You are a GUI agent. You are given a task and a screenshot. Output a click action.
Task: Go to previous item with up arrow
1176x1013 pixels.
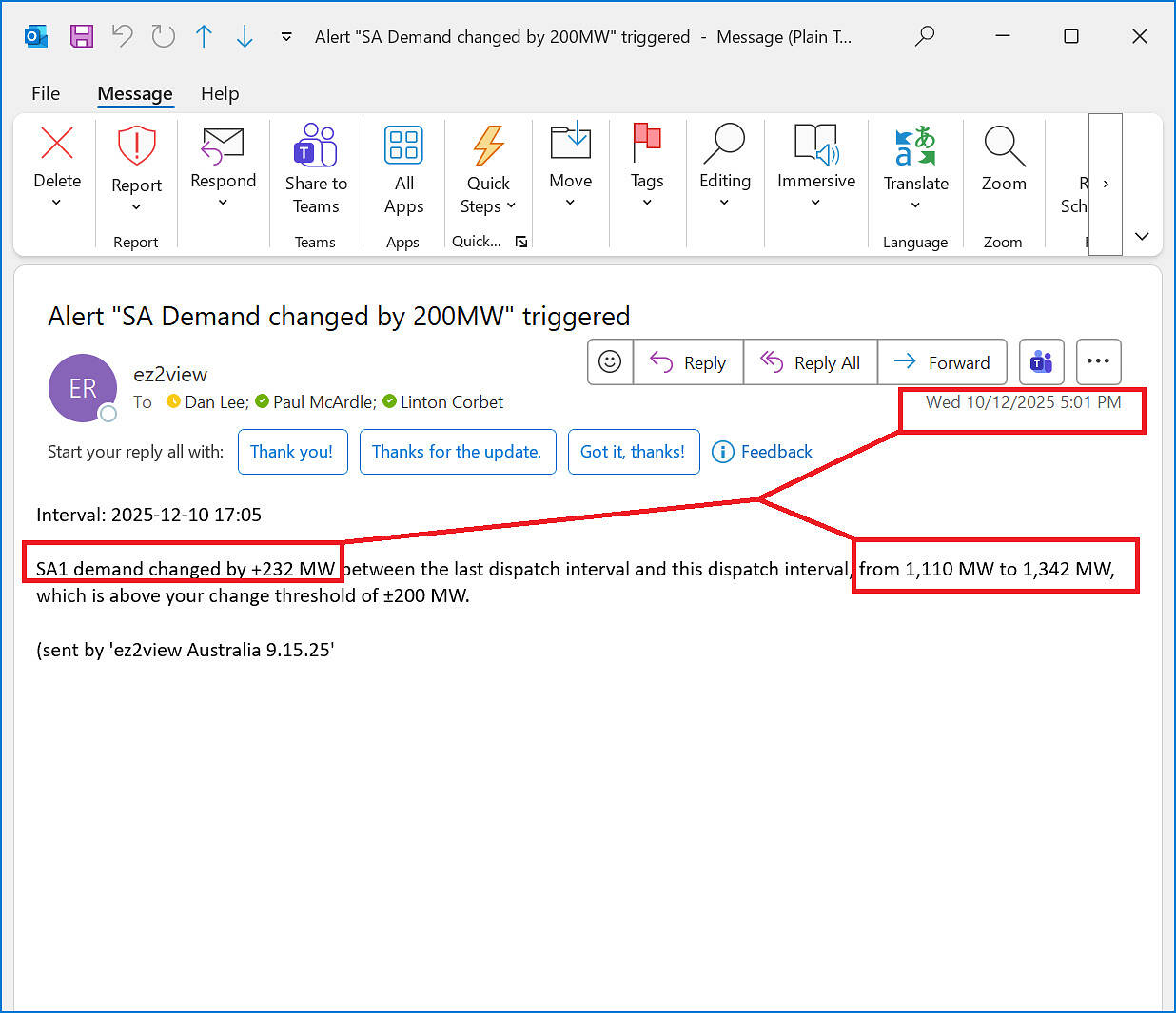(204, 36)
